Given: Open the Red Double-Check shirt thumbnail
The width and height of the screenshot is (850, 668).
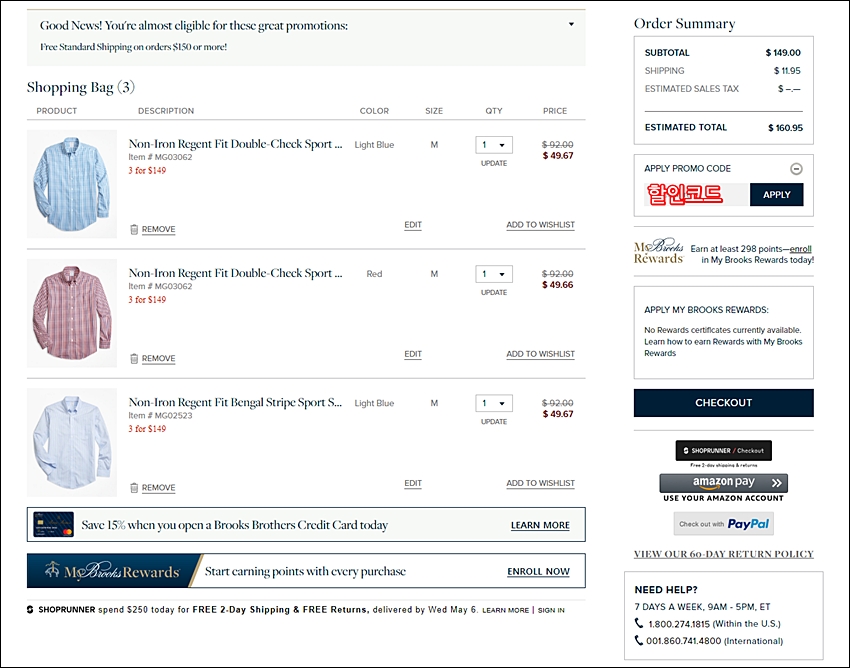Looking at the screenshot, I should pyautogui.click(x=72, y=313).
